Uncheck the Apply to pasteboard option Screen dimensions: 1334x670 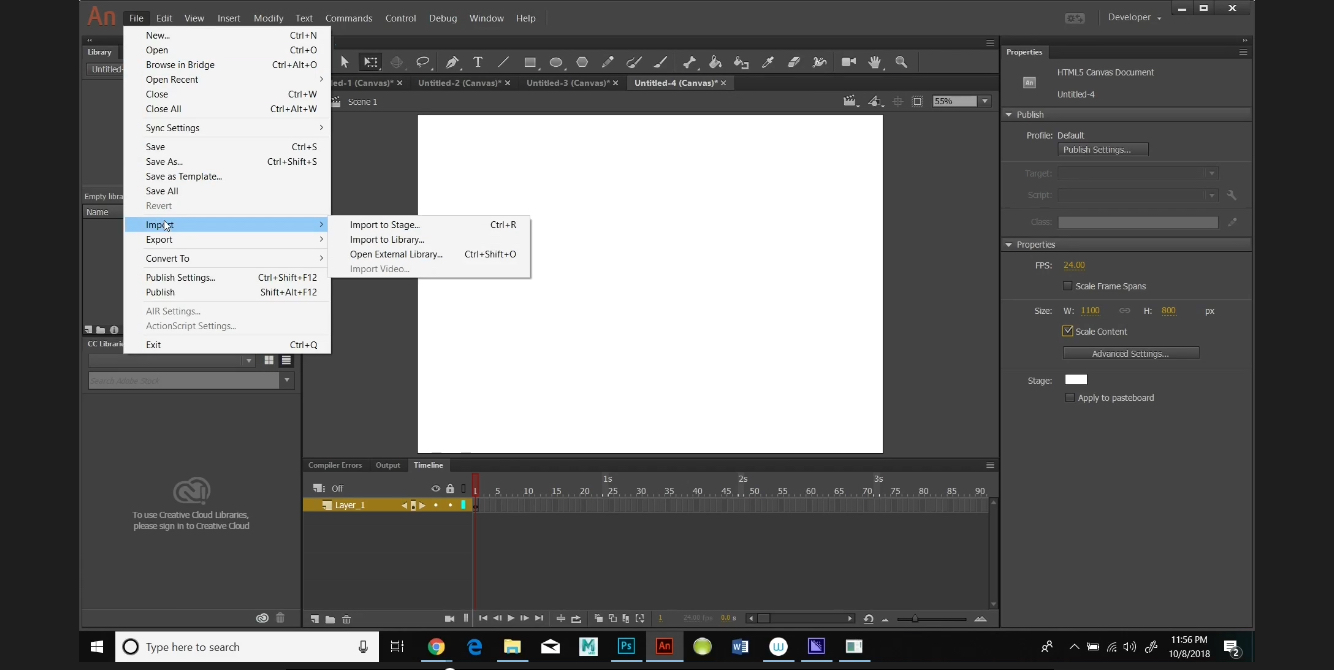(1069, 397)
